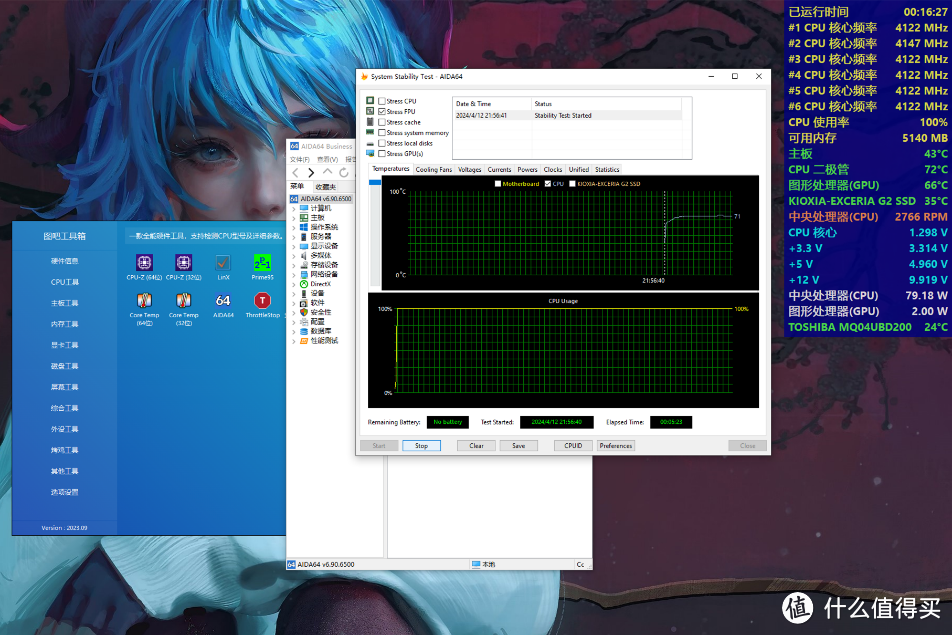Open the Statistics tab

(607, 169)
